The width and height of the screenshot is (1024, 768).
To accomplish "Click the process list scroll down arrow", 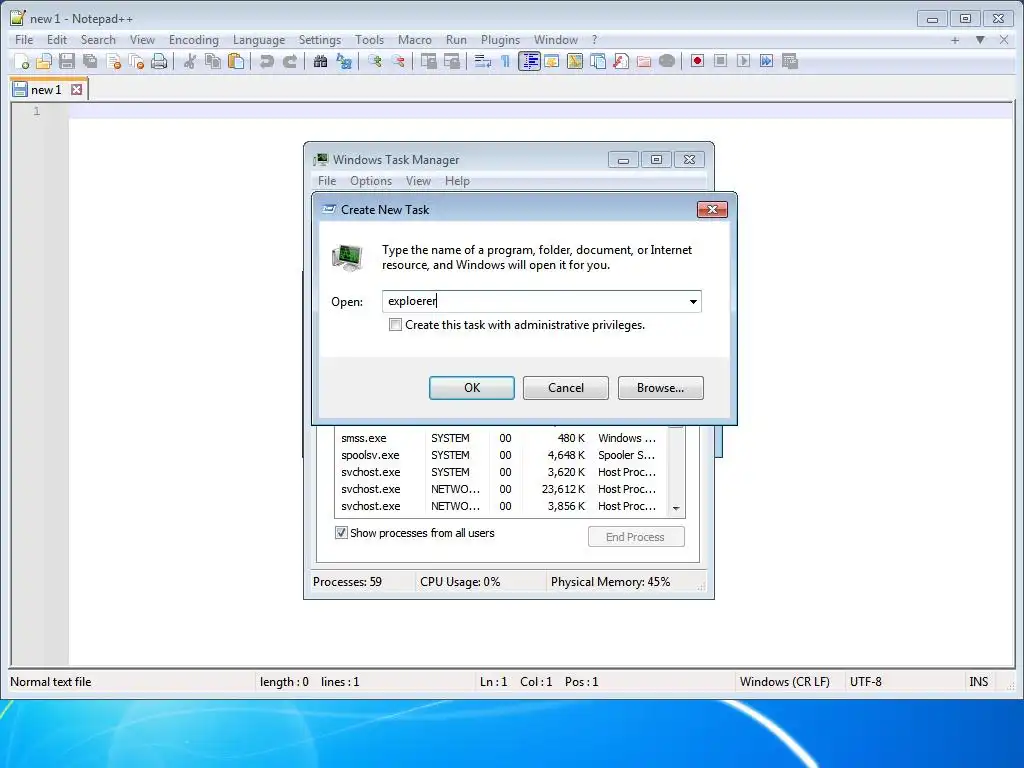I will pyautogui.click(x=676, y=508).
